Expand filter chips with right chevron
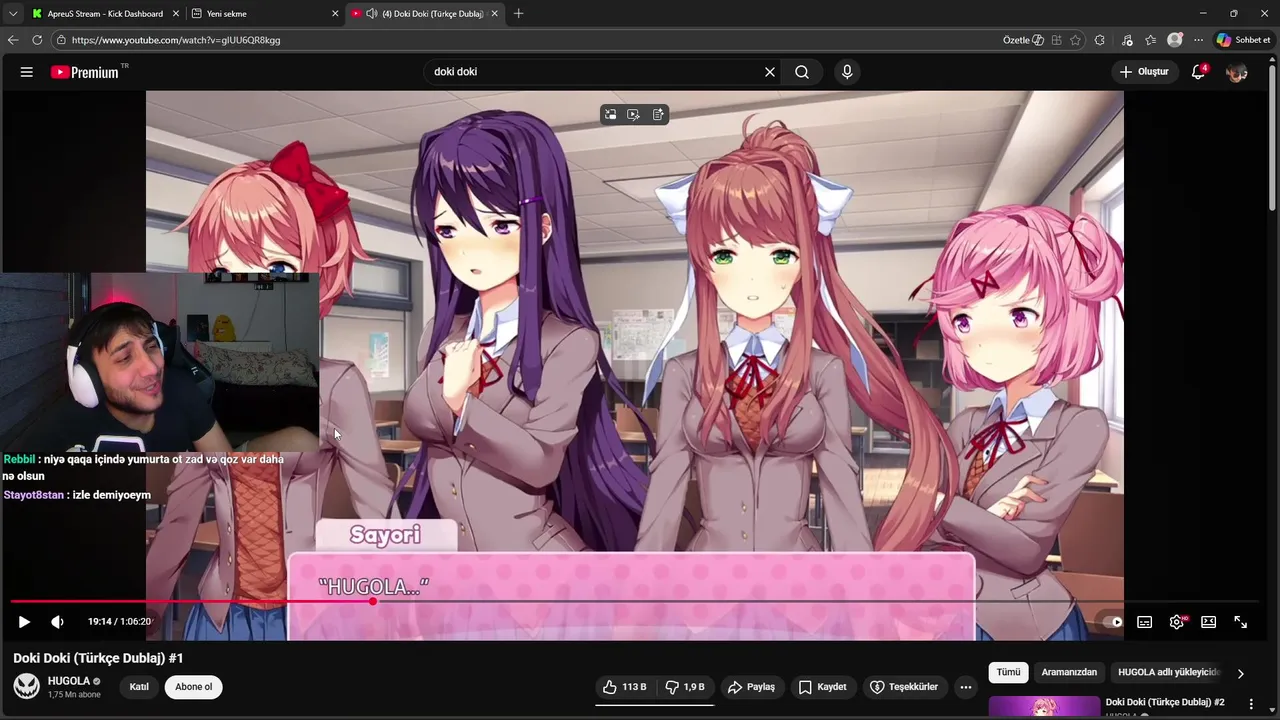 [1240, 674]
